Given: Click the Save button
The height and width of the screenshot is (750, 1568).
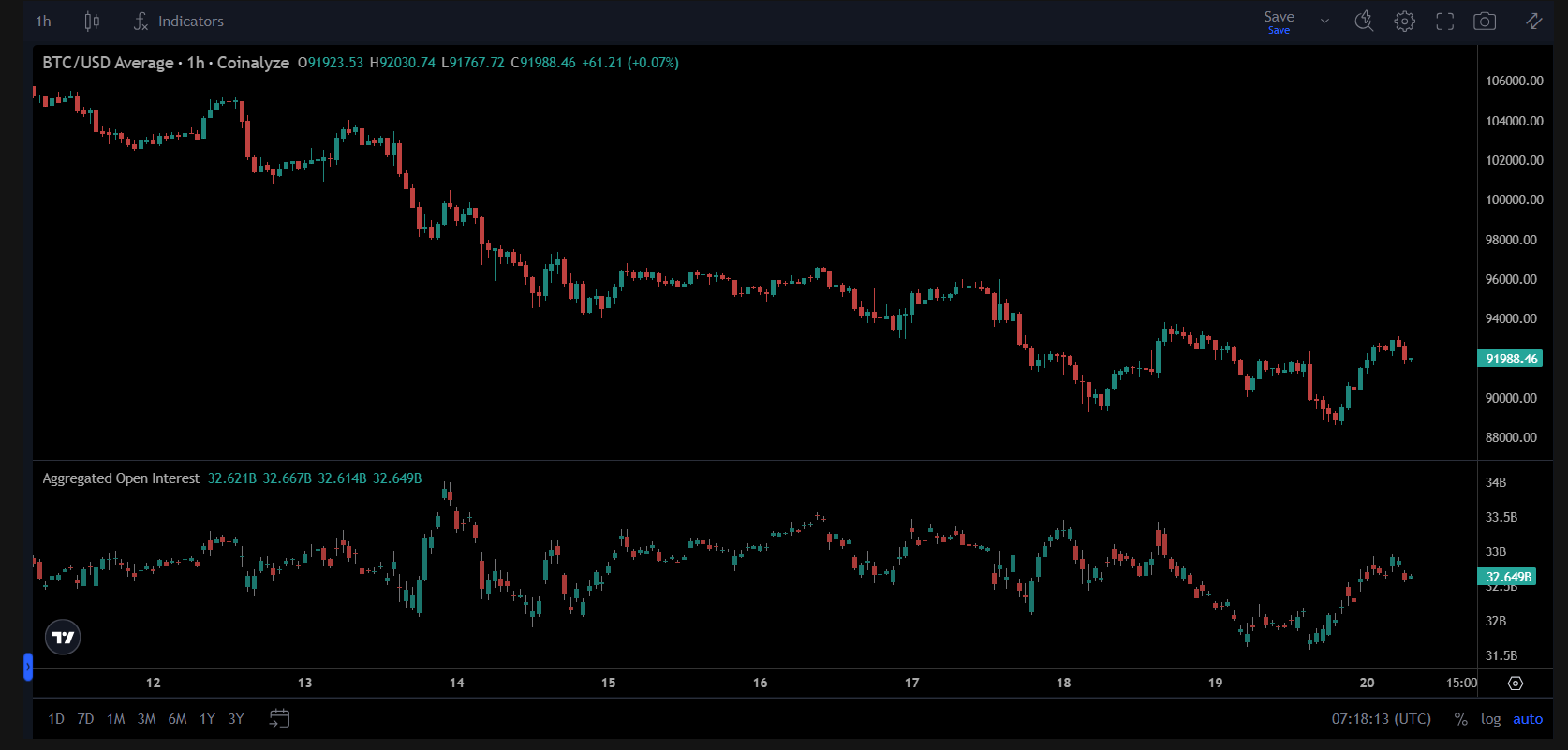Looking at the screenshot, I should [1279, 22].
